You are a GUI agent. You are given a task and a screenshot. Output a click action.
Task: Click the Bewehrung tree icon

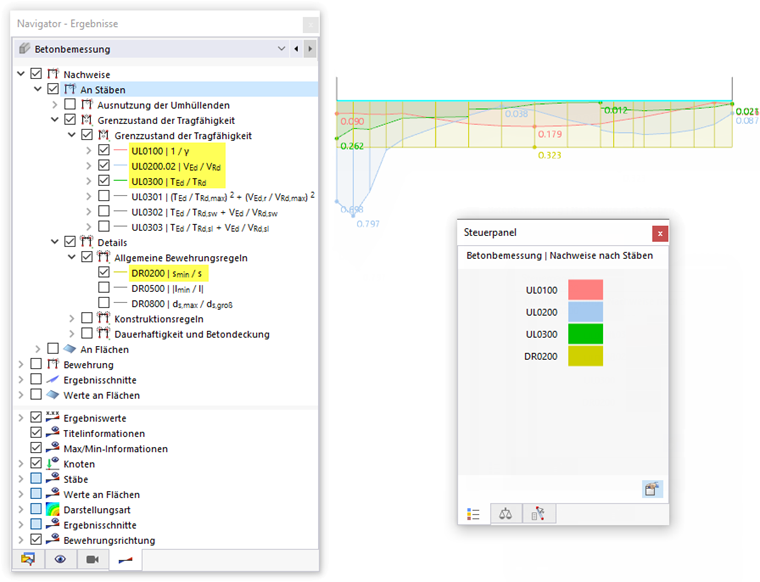pyautogui.click(x=52, y=364)
